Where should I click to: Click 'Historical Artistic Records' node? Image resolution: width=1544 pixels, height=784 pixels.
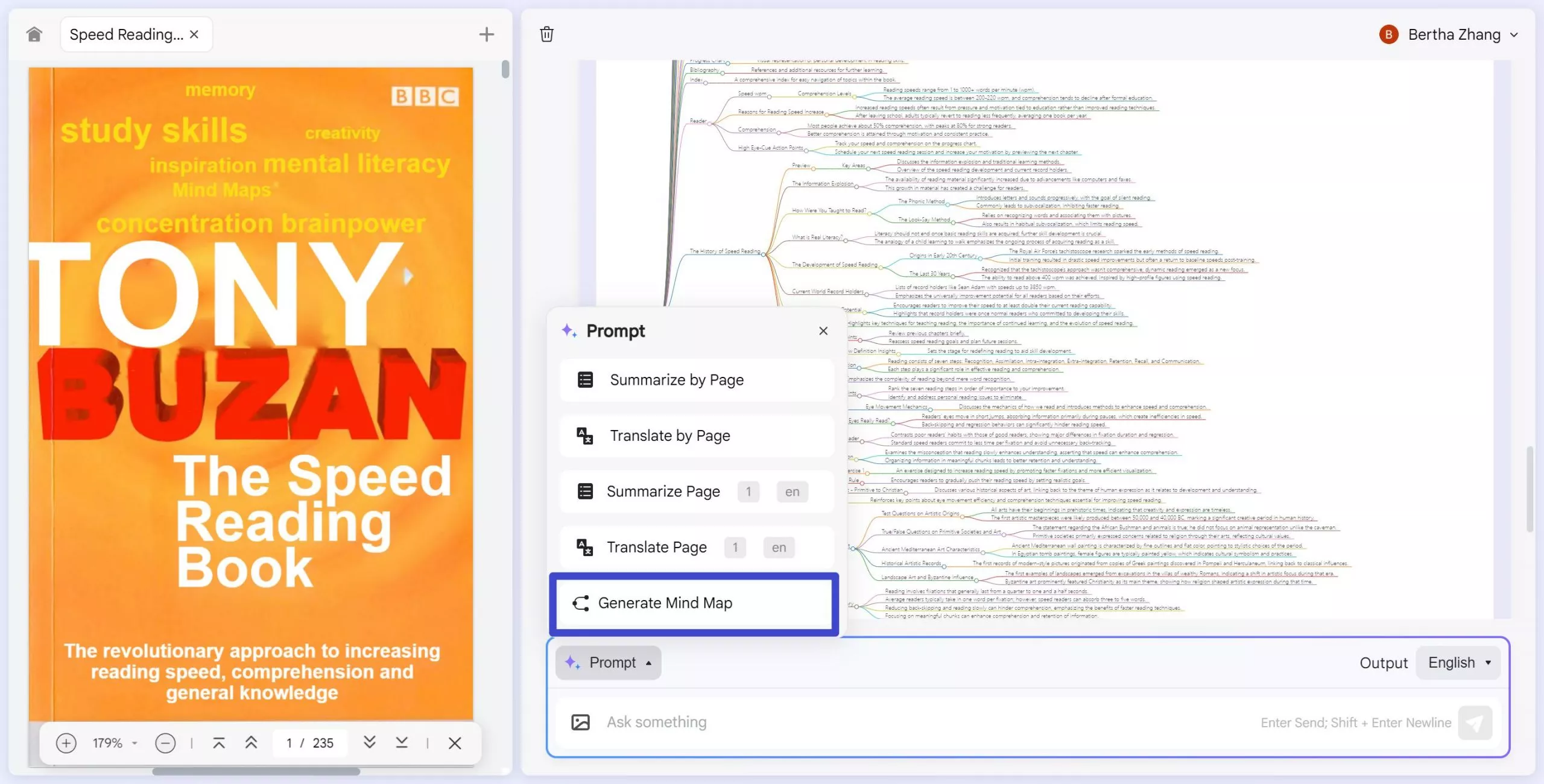pos(911,564)
